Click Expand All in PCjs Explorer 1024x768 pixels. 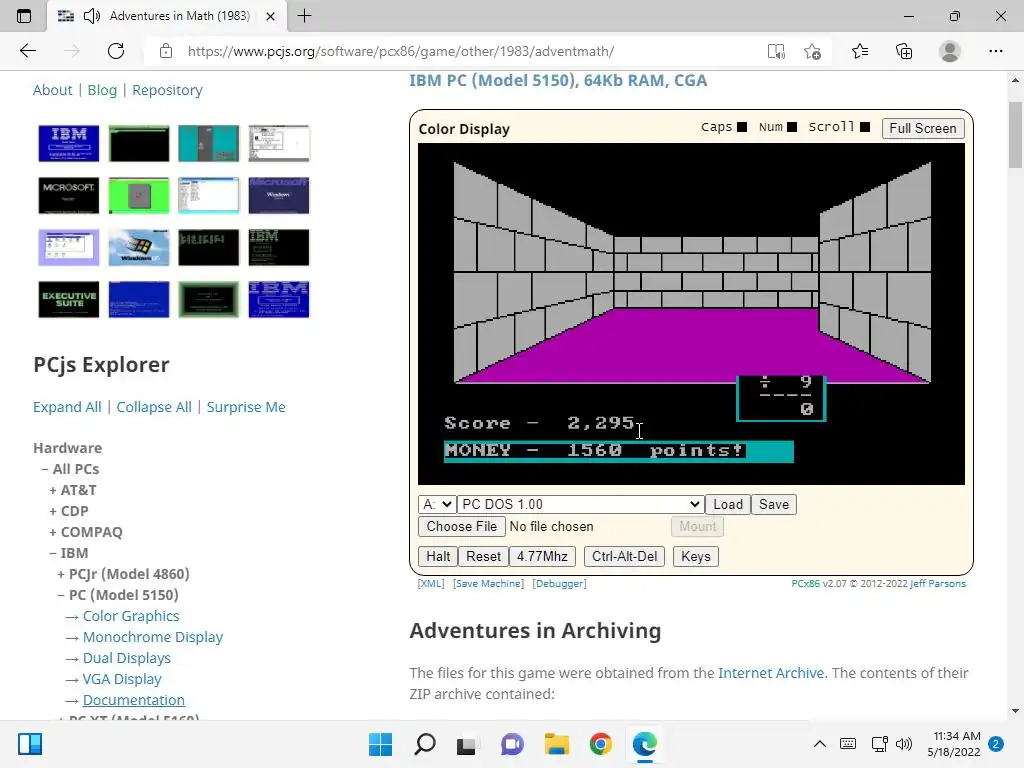(67, 407)
